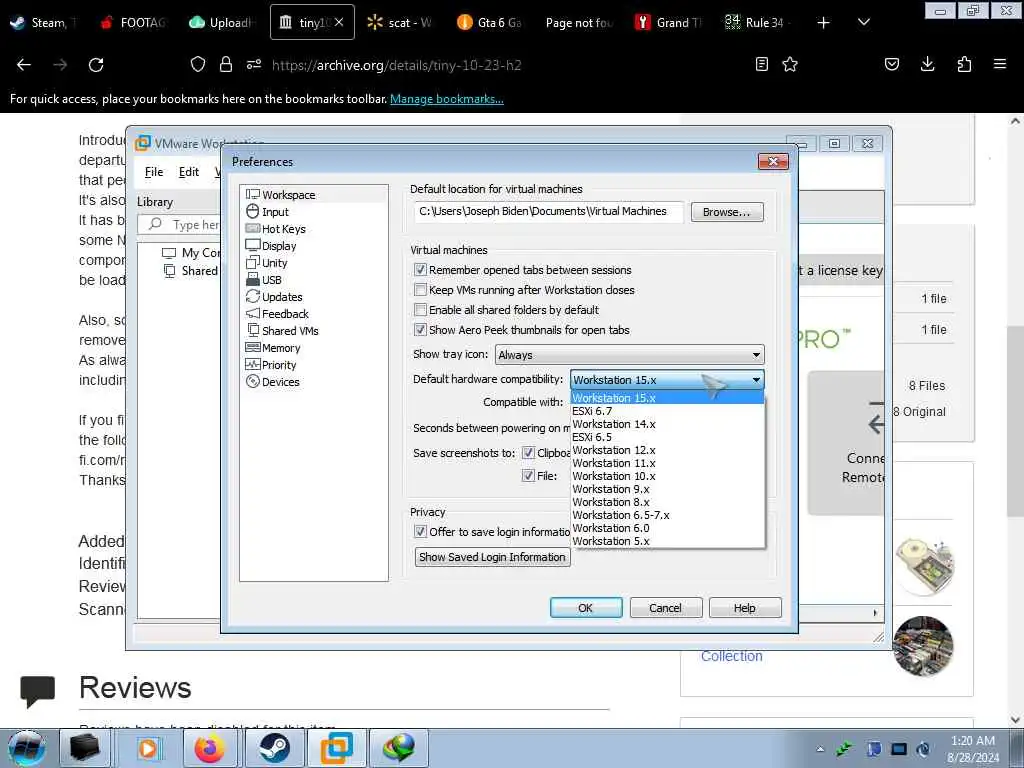Viewport: 1024px width, 768px height.
Task: Open Steam from the taskbar
Action: (275, 748)
